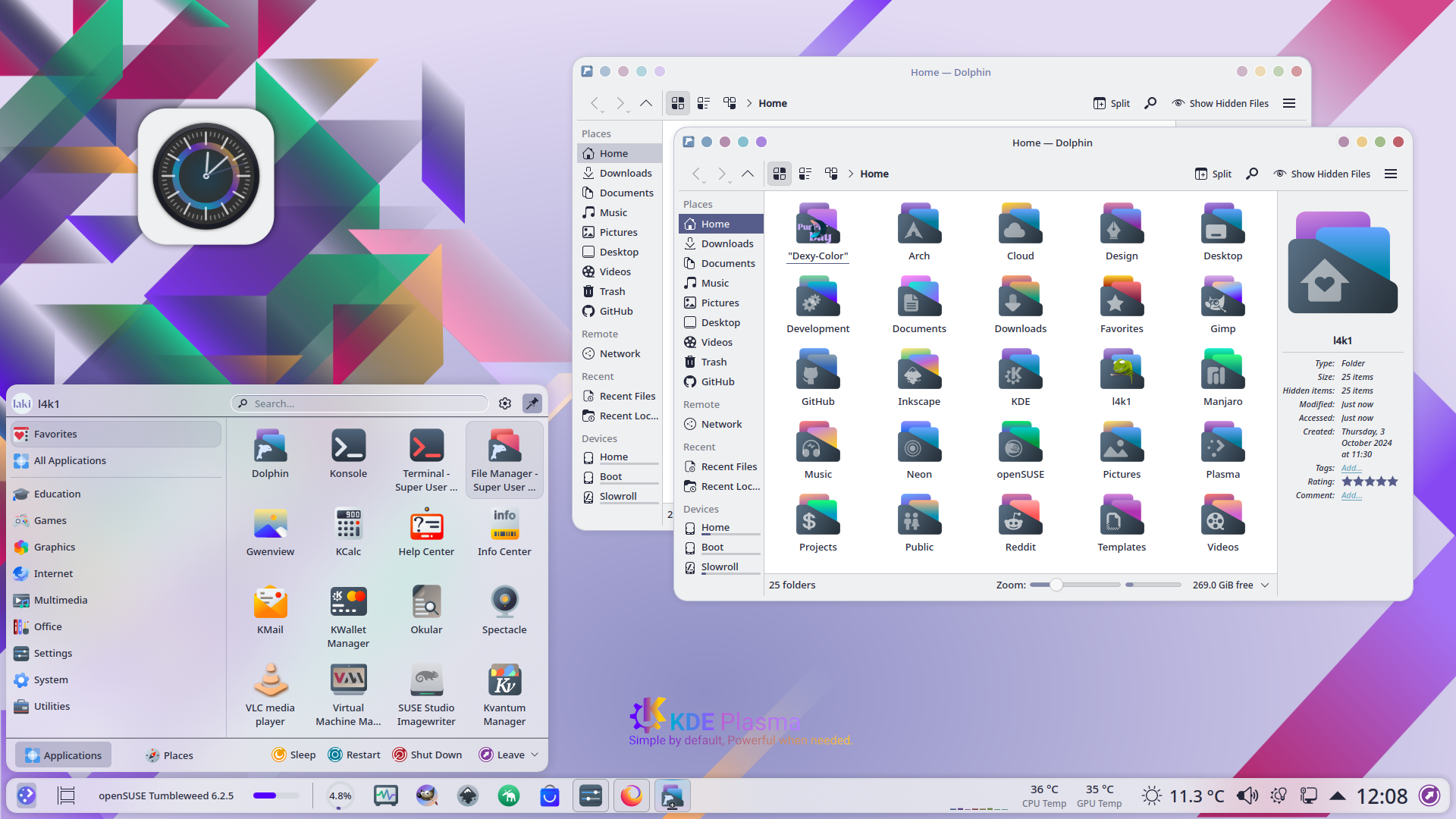The image size is (1456, 819).
Task: Switch to compact view in back Dolphin window
Action: tap(704, 103)
